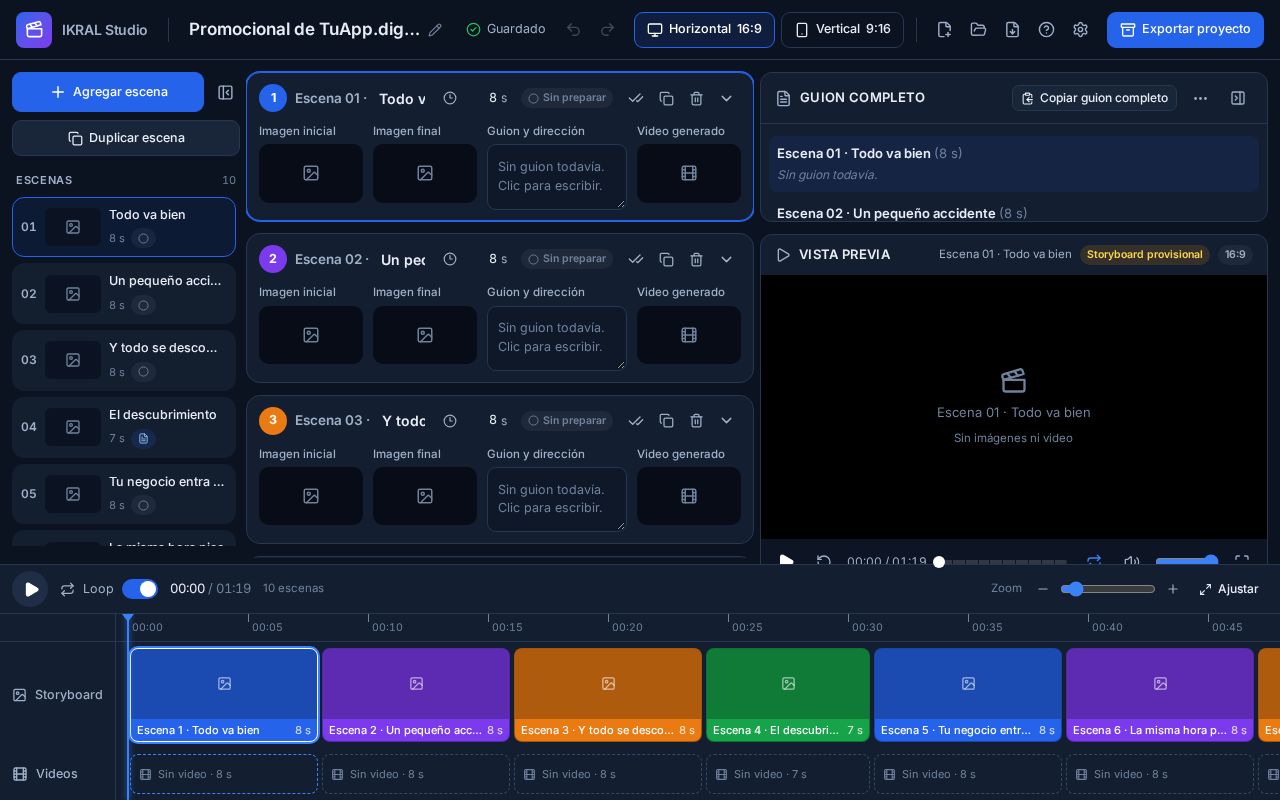Click Exportar proyecto button
The image size is (1280, 800).
pos(1185,30)
